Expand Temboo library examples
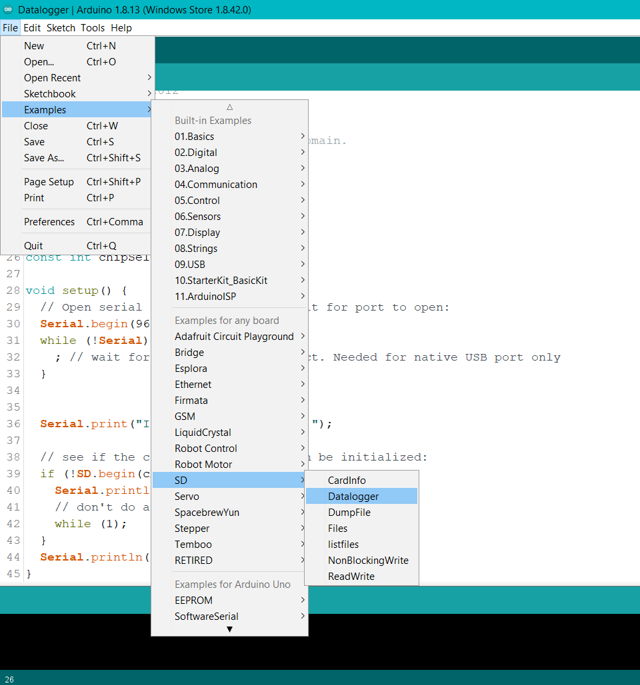 tap(230, 544)
